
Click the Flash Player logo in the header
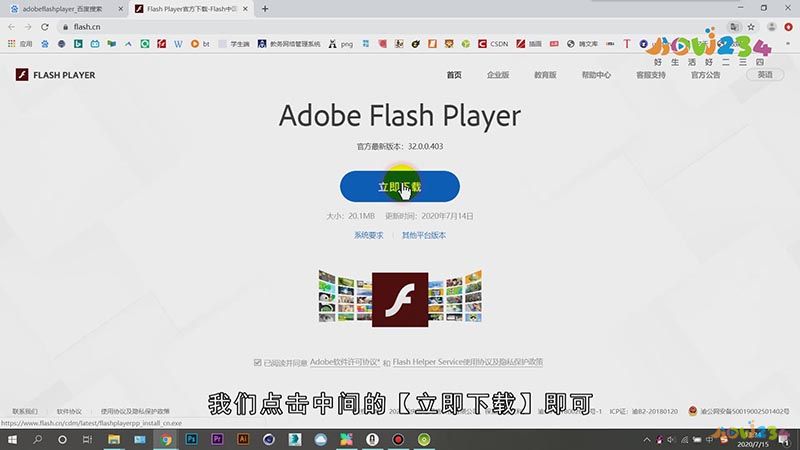coord(55,75)
